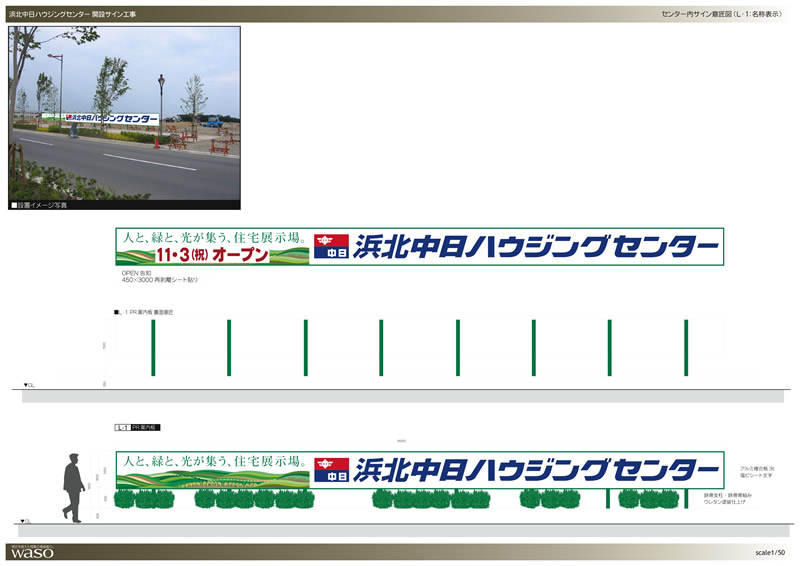Click the caption 設置イメージ写真

[39, 205]
